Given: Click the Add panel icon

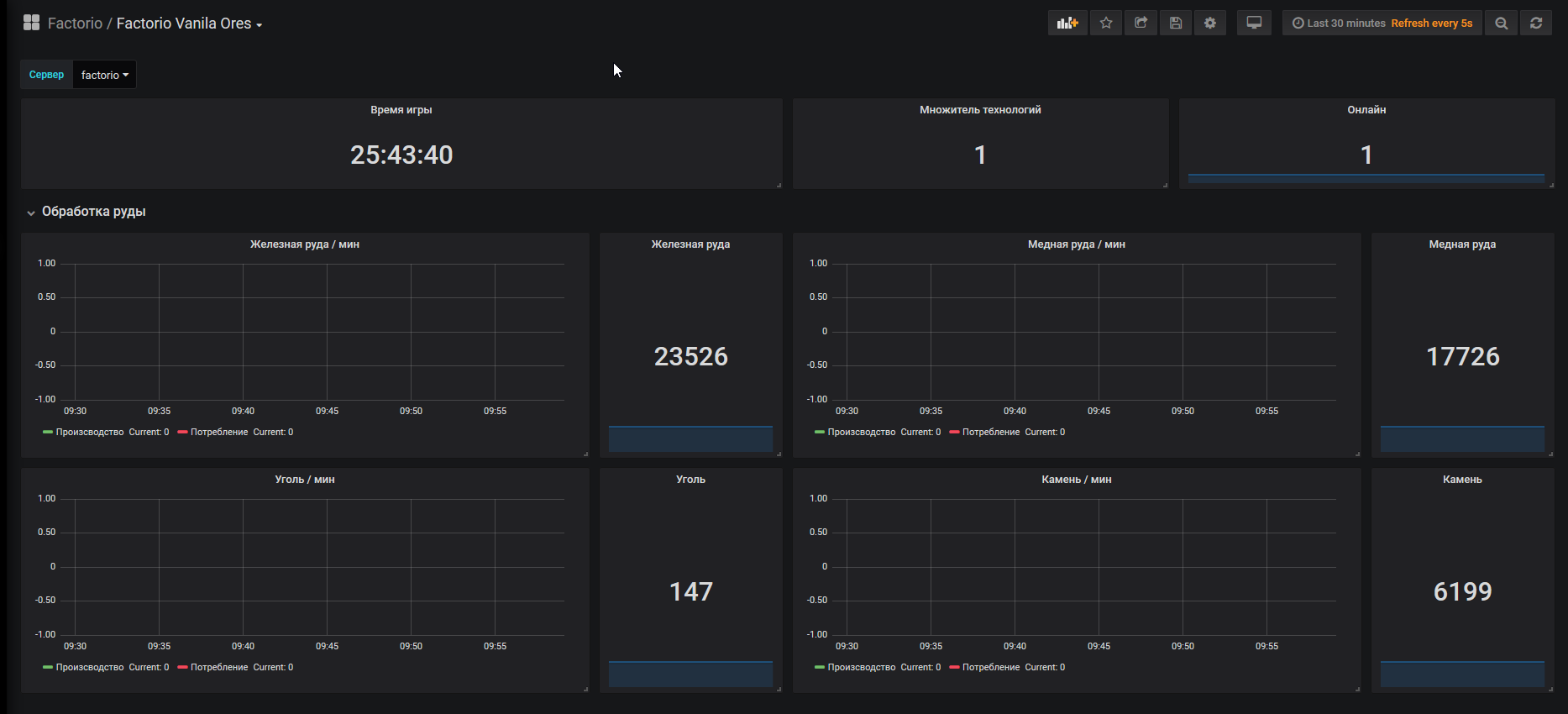Looking at the screenshot, I should (1067, 24).
